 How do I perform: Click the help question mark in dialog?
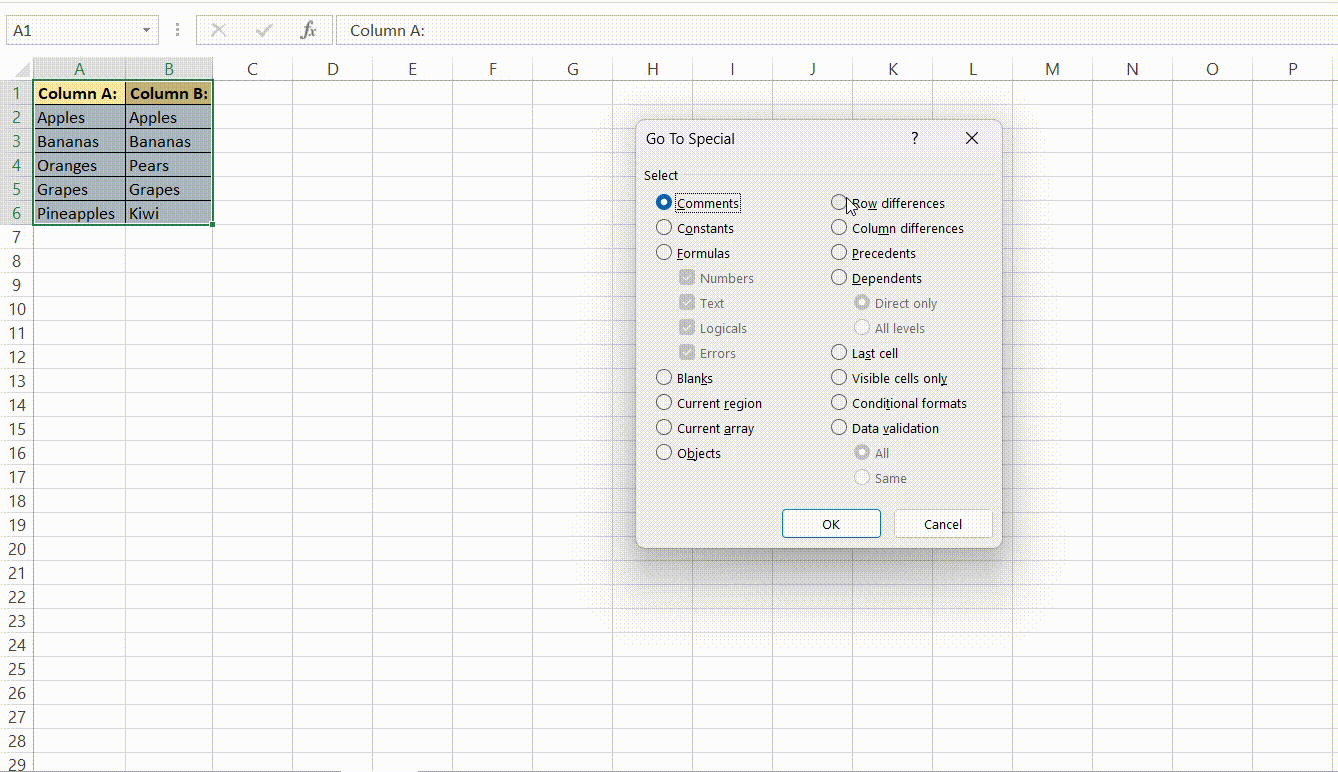914,138
